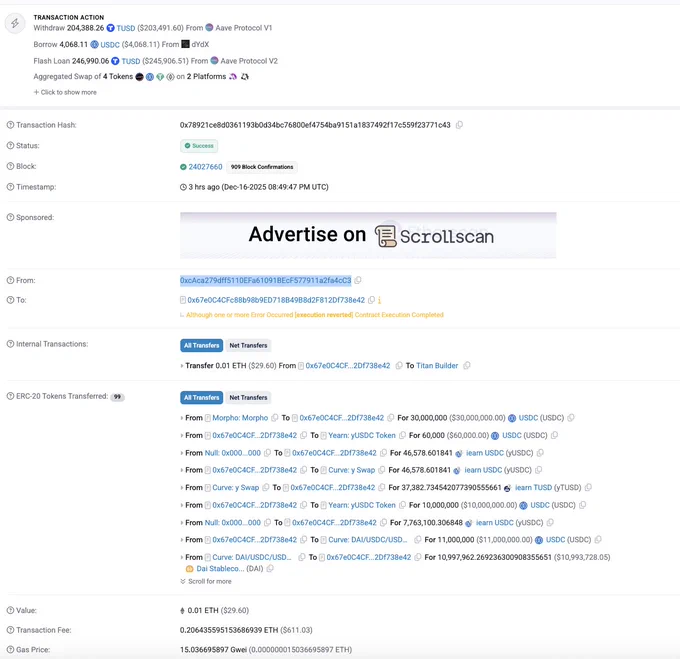The height and width of the screenshot is (659, 680).
Task: Copy the iearn TUSD (yTUSD) token address
Action: pyautogui.click(x=588, y=487)
